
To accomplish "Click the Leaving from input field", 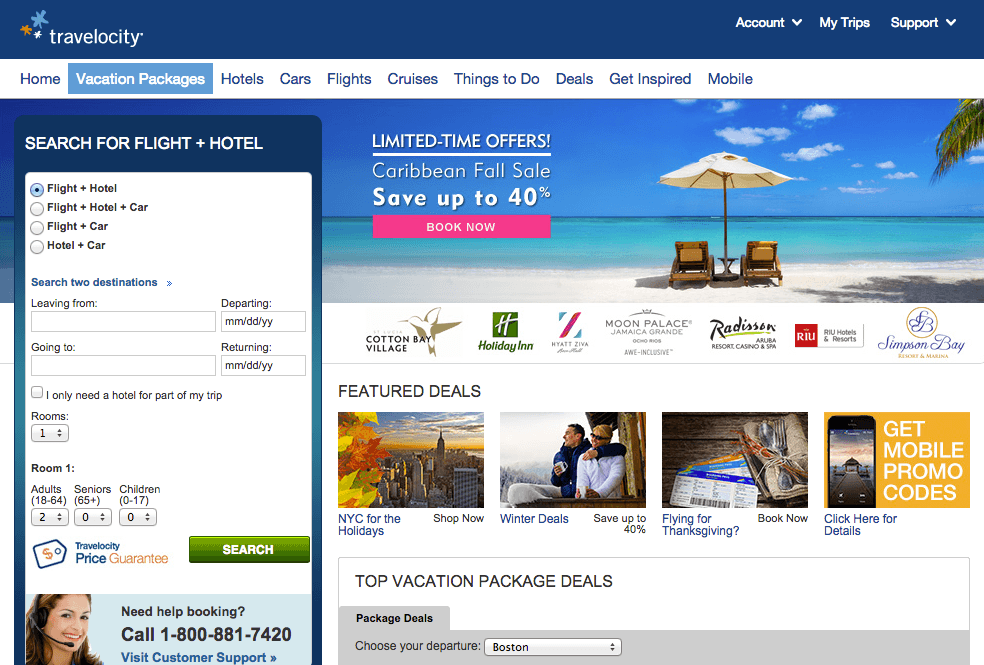I will [123, 321].
